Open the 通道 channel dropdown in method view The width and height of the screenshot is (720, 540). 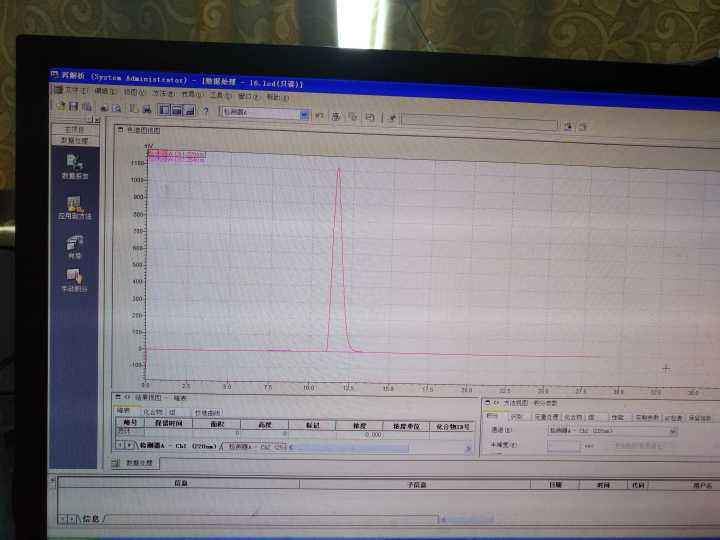tap(673, 432)
